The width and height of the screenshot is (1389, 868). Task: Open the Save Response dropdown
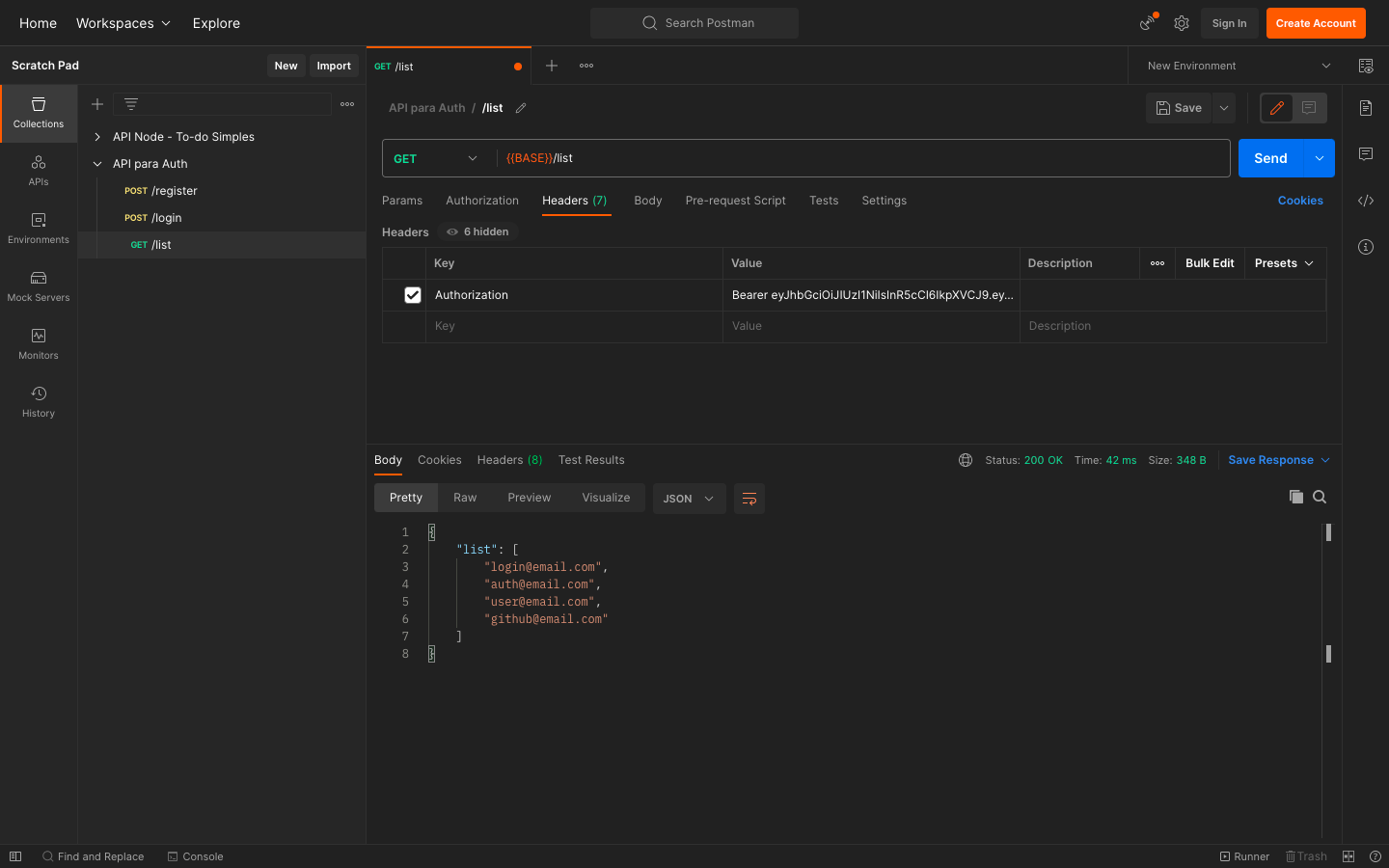pos(1279,460)
